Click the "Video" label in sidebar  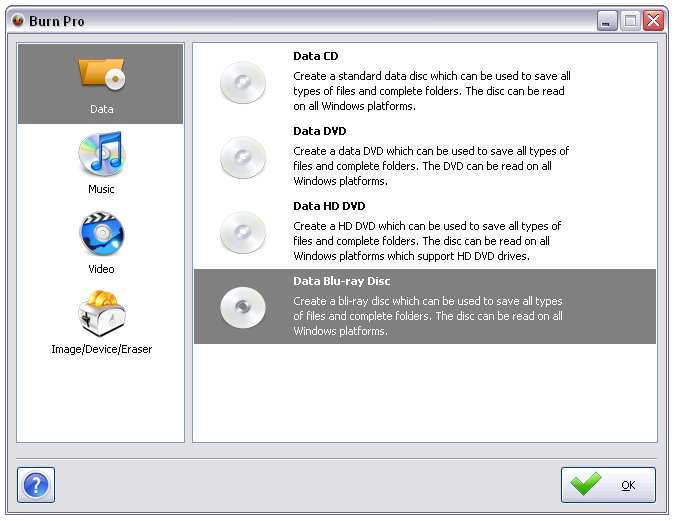[x=101, y=269]
